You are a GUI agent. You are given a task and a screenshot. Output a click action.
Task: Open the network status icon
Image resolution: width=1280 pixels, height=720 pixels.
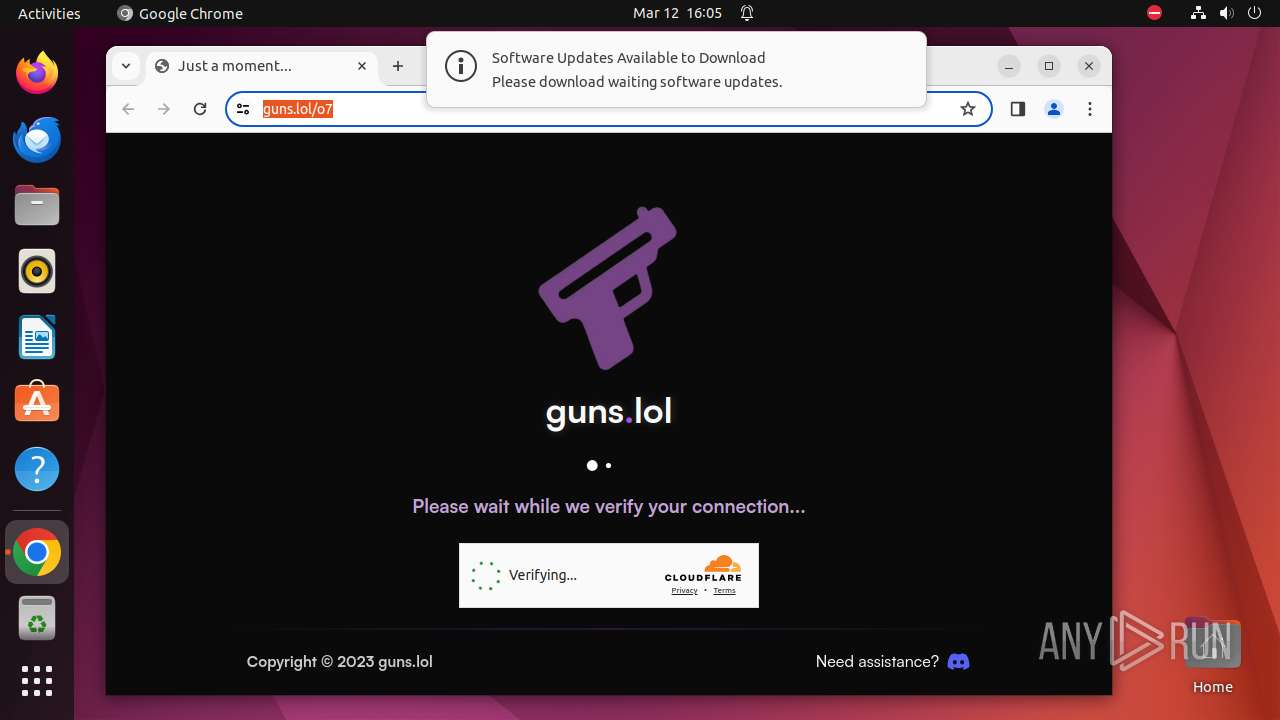tap(1198, 13)
